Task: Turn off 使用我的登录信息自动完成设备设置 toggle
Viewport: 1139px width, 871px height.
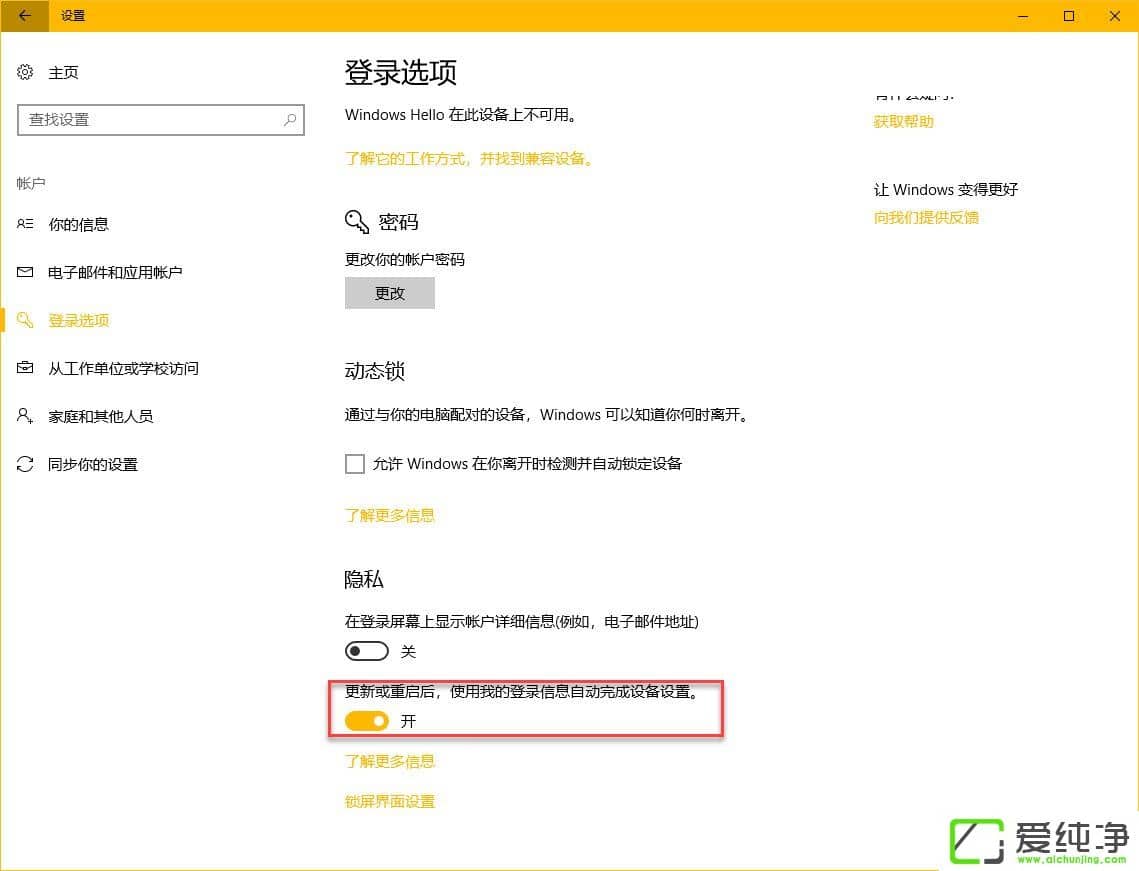Action: [x=366, y=721]
